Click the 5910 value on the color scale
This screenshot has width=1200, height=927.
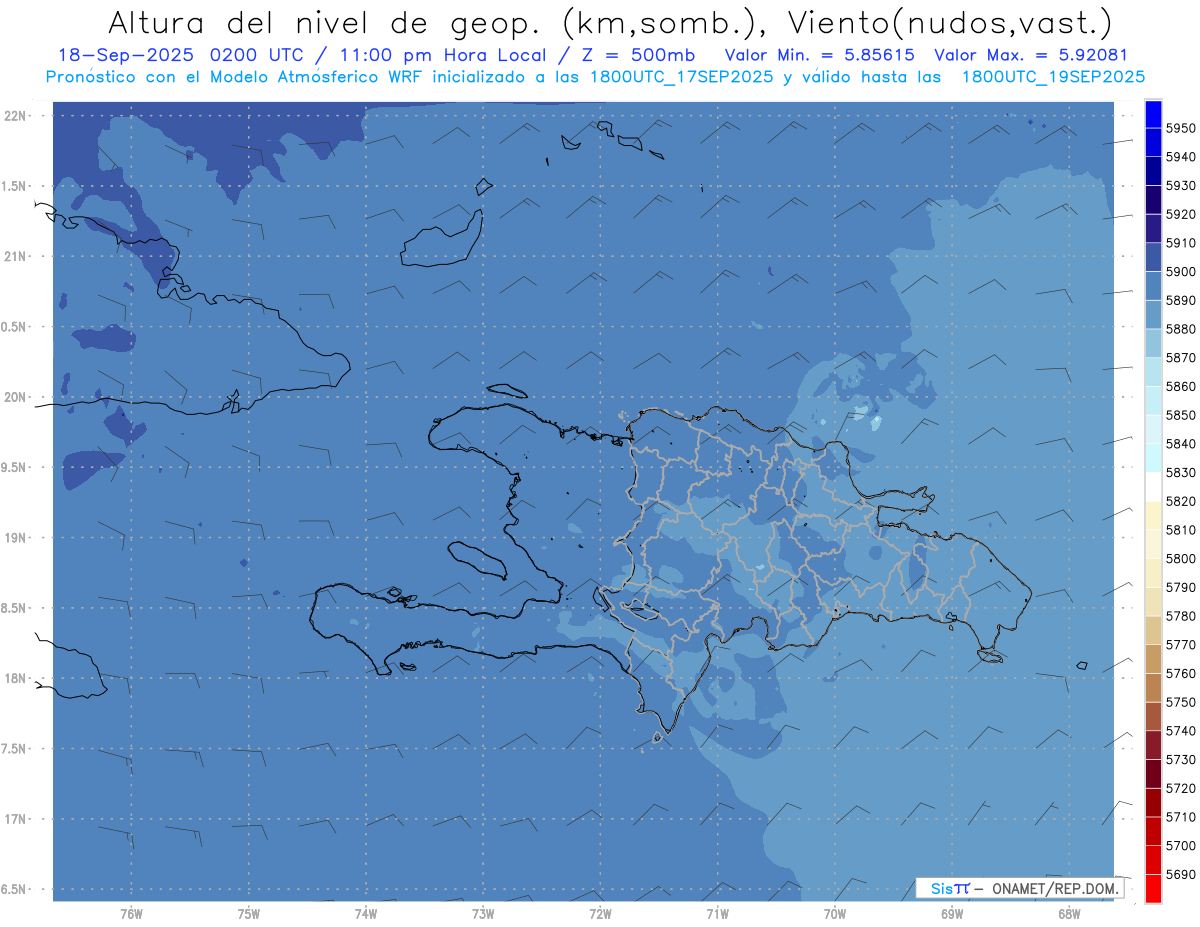1180,243
